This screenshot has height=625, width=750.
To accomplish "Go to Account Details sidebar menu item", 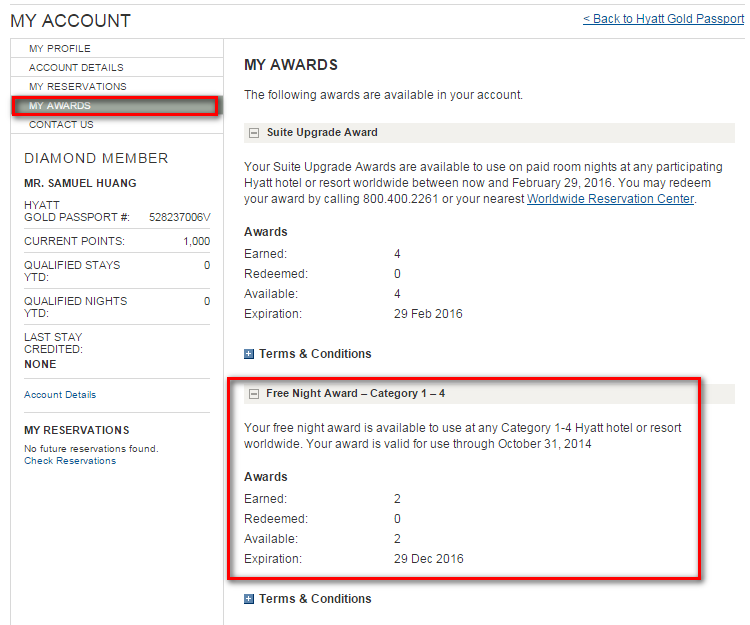I will [76, 67].
